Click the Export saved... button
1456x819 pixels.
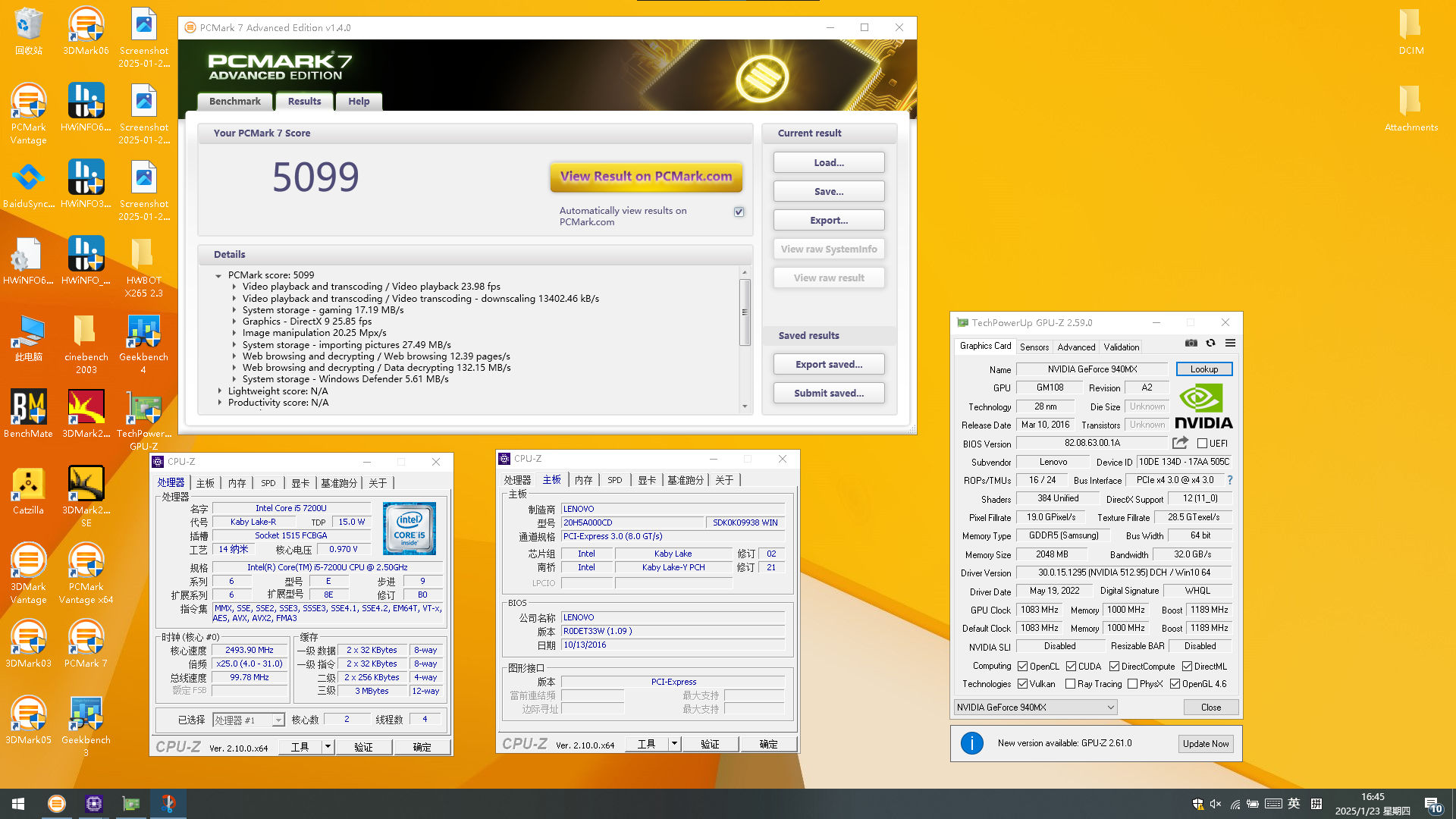click(829, 365)
